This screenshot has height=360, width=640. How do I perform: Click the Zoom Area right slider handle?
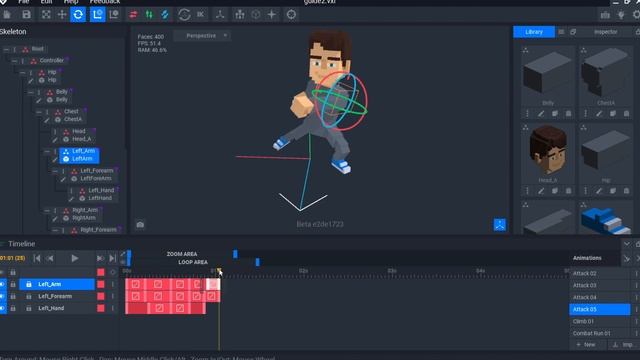point(235,254)
